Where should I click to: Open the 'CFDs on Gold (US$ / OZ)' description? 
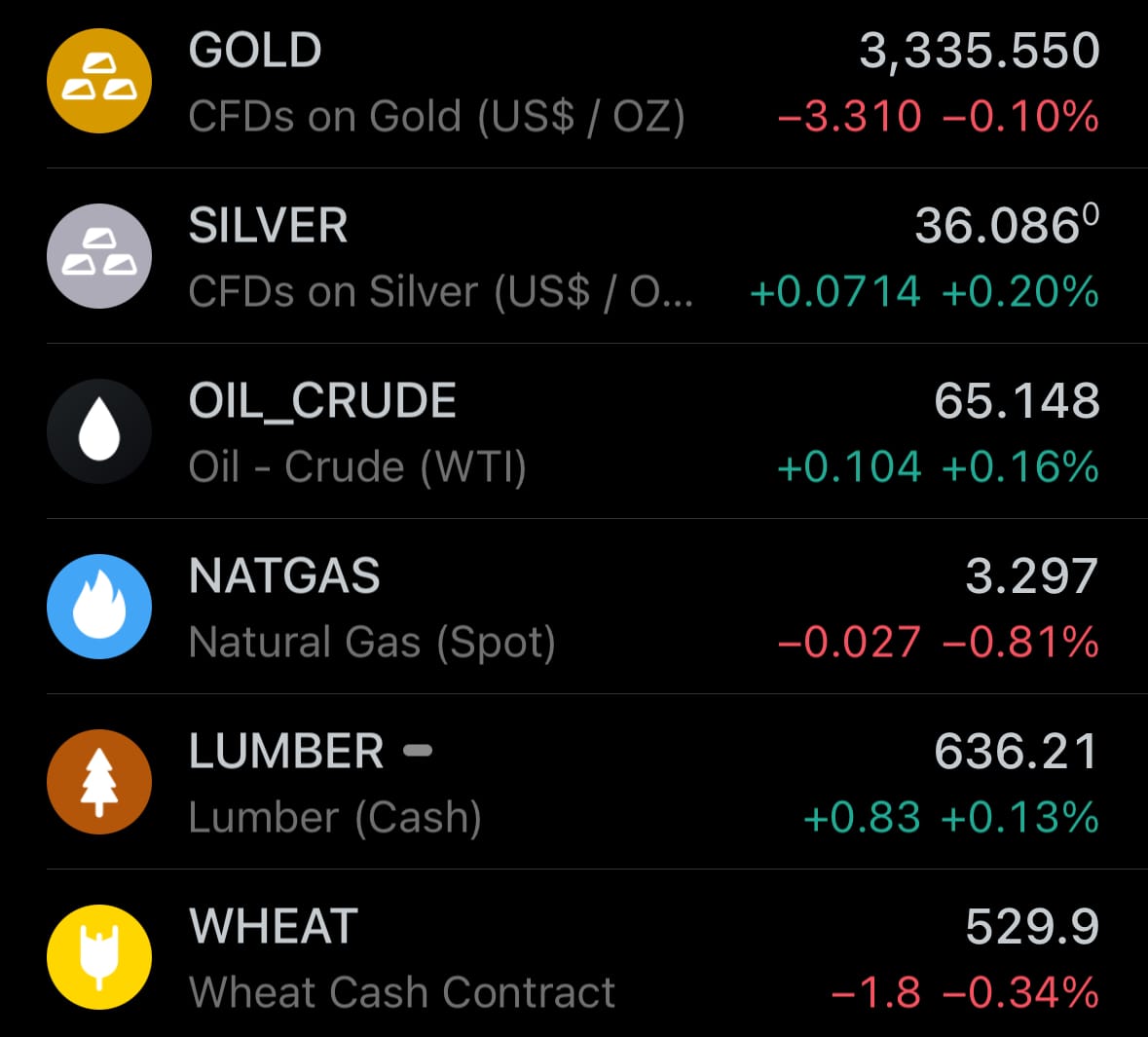436,117
